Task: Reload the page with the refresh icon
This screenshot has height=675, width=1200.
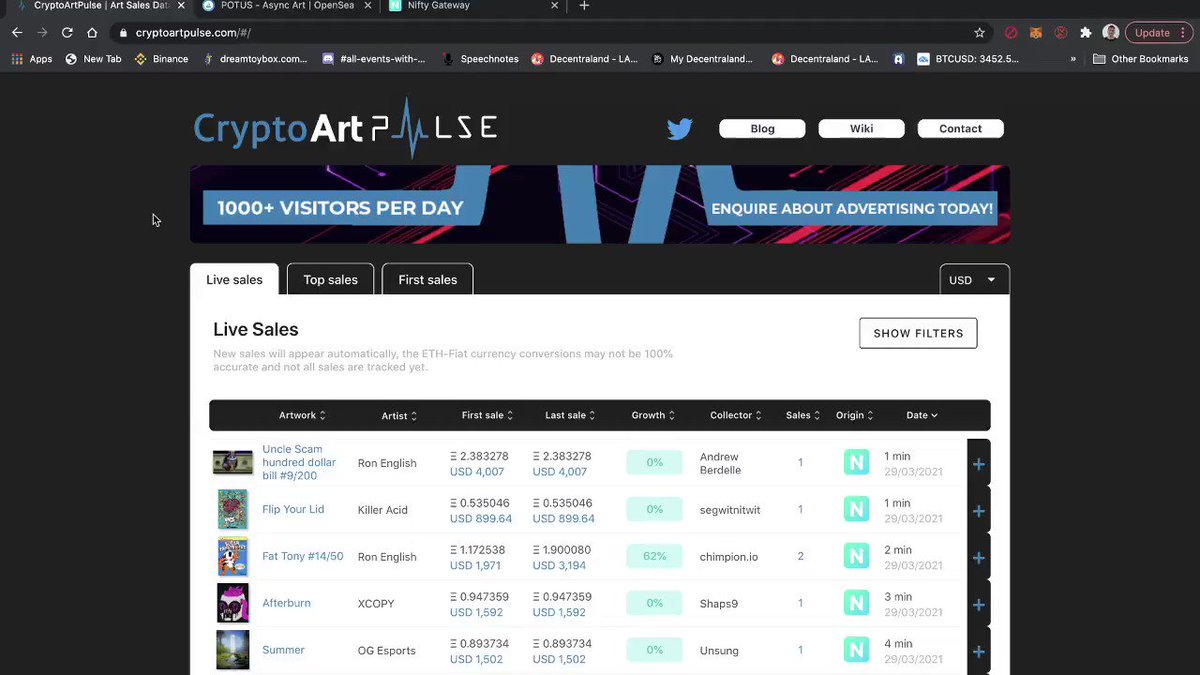Action: [67, 32]
